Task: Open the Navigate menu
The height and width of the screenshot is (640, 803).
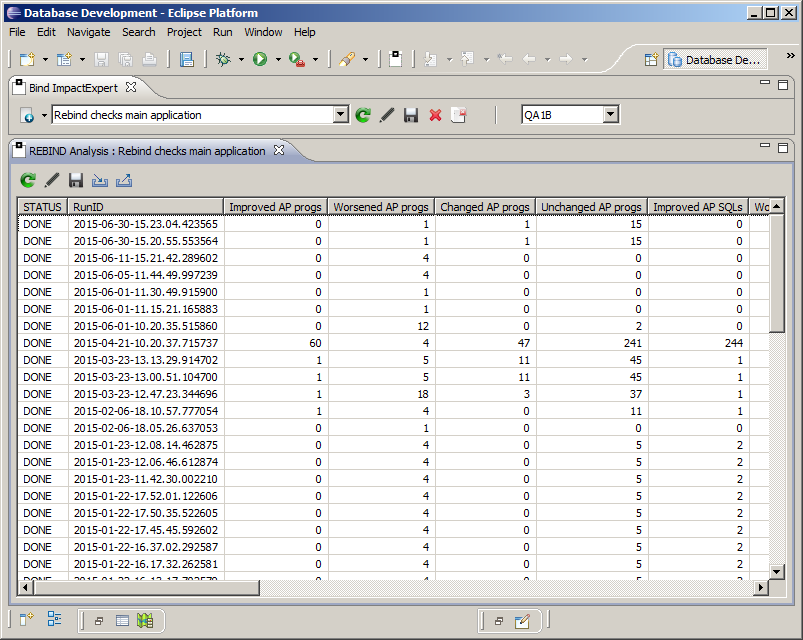Action: (88, 32)
